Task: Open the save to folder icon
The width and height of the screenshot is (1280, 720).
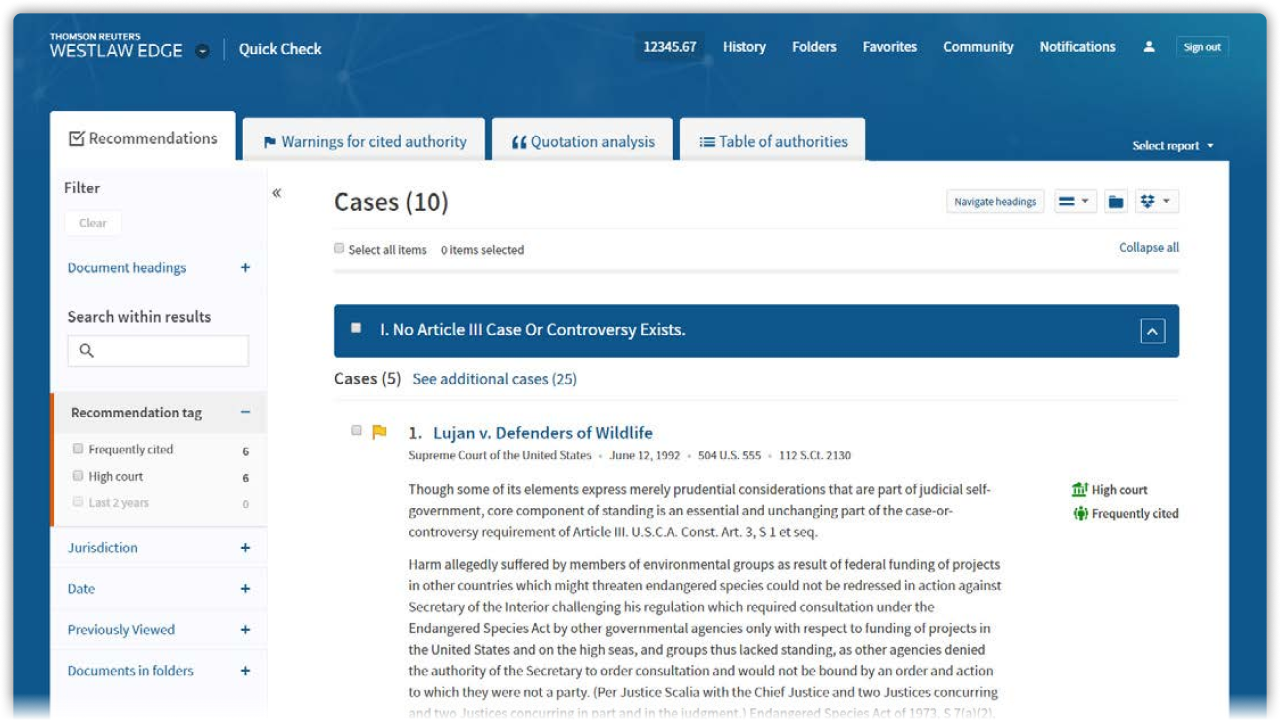Action: (1116, 202)
